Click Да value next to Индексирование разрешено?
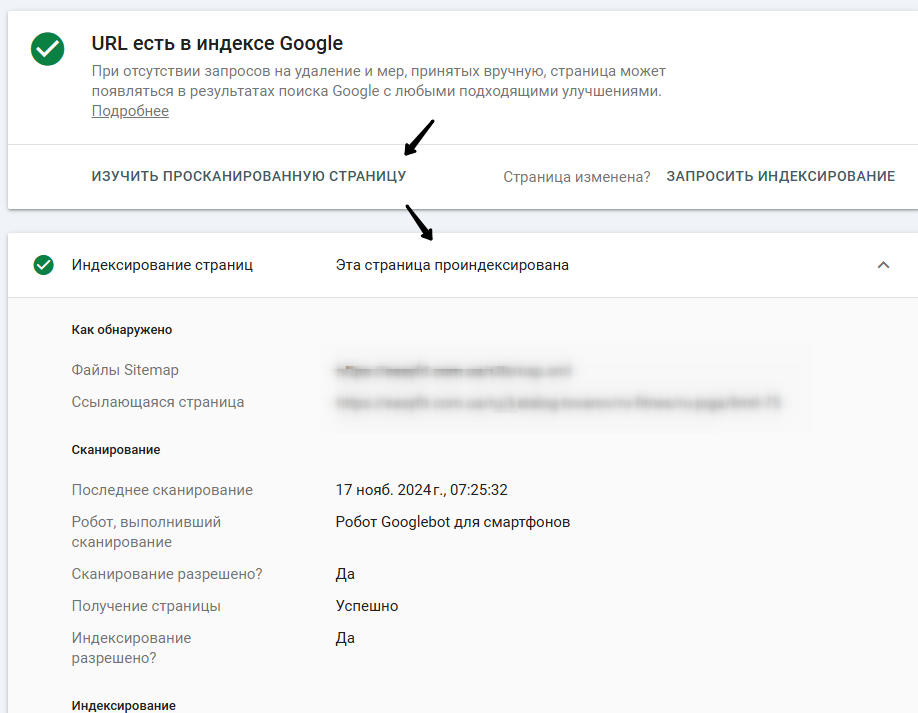The height and width of the screenshot is (713, 918). pos(345,638)
